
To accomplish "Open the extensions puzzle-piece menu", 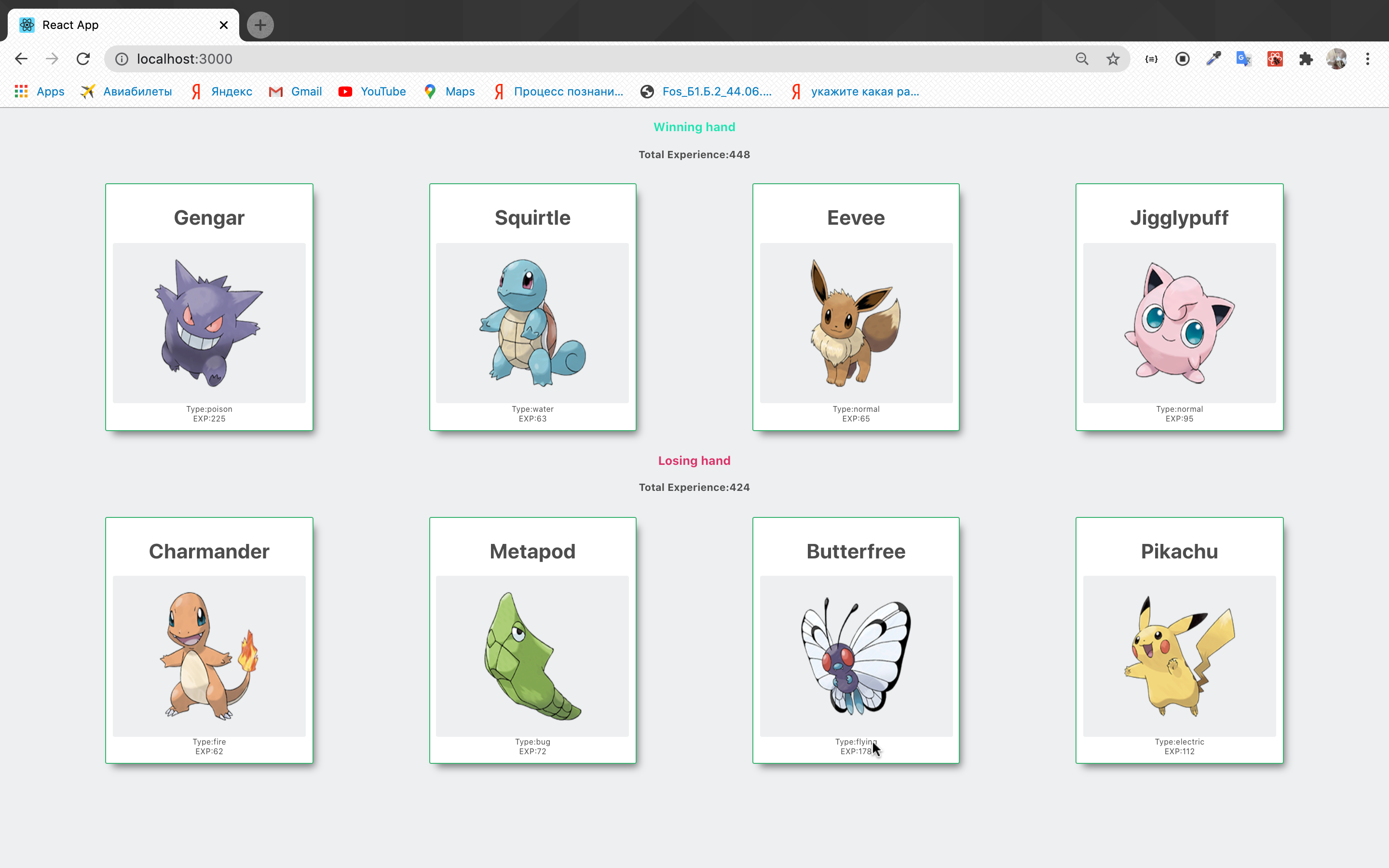I will (1306, 58).
